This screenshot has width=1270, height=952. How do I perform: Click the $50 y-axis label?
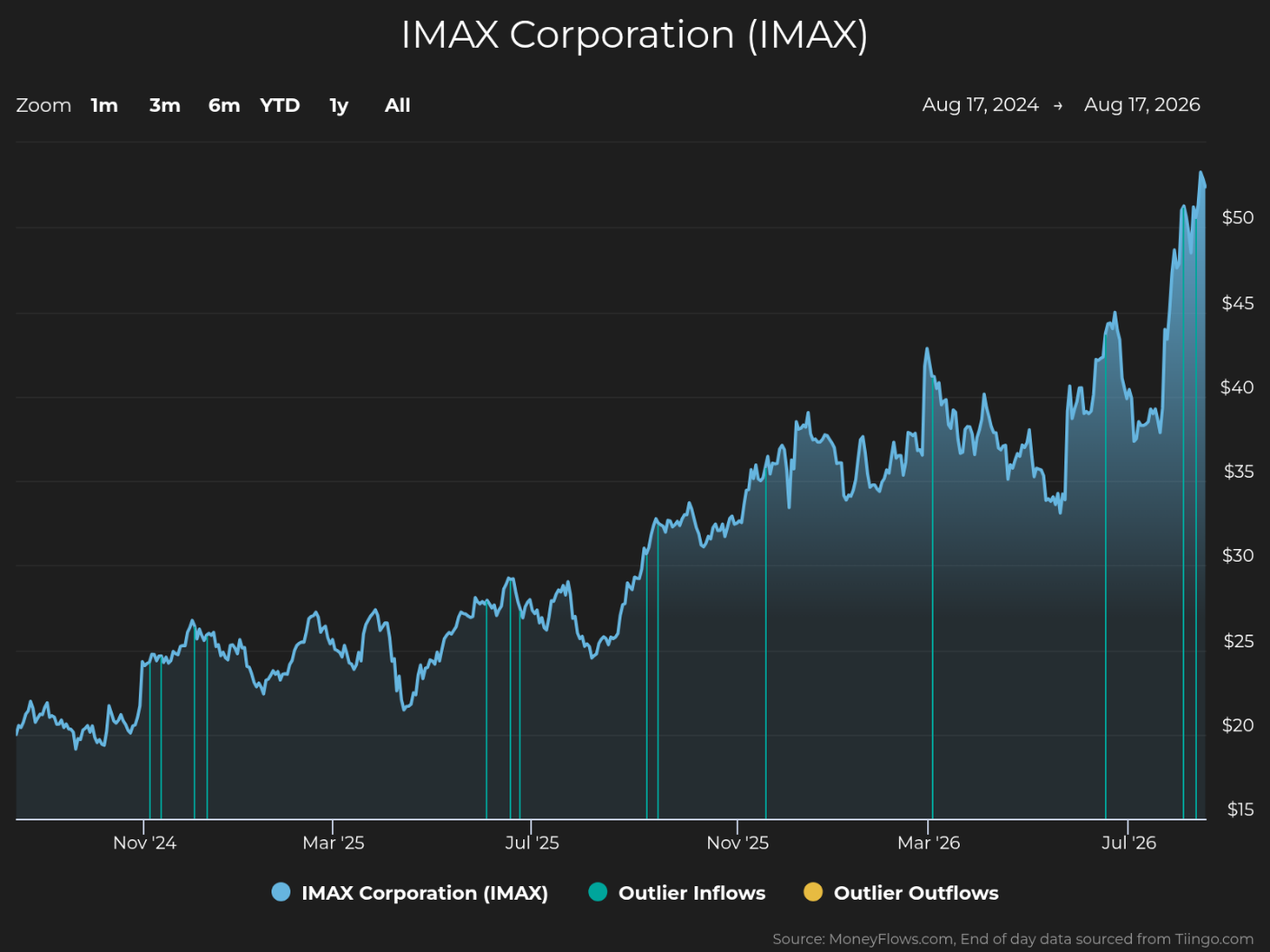pos(1238,217)
